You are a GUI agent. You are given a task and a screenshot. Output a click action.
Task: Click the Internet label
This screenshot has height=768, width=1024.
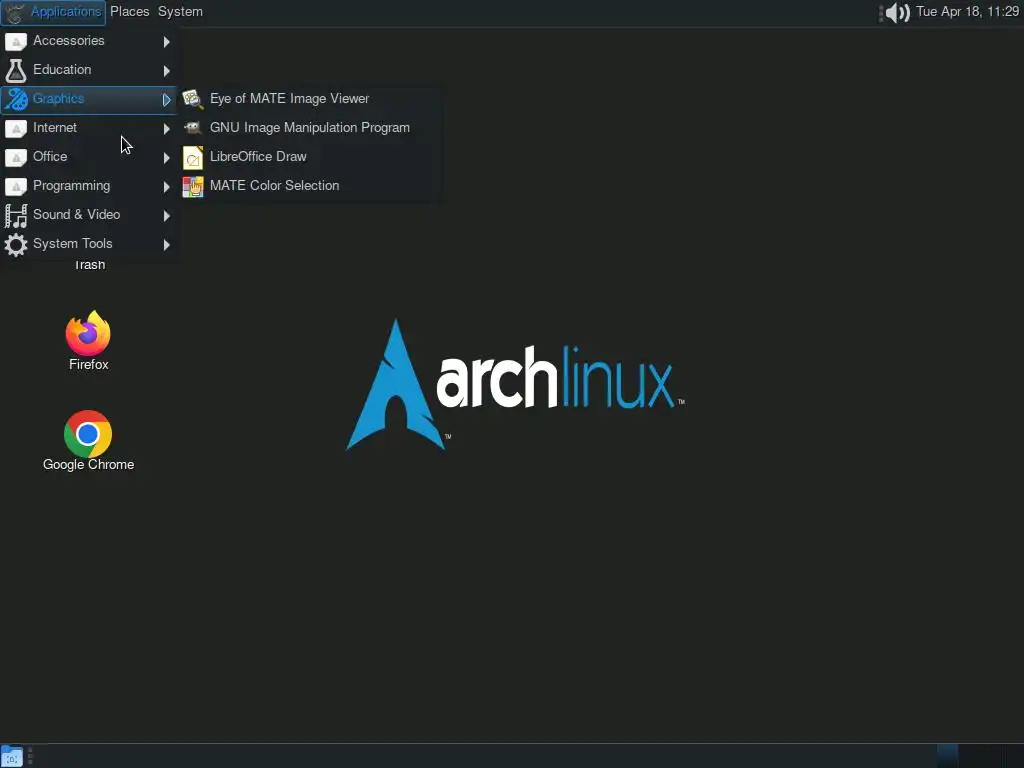pyautogui.click(x=55, y=127)
